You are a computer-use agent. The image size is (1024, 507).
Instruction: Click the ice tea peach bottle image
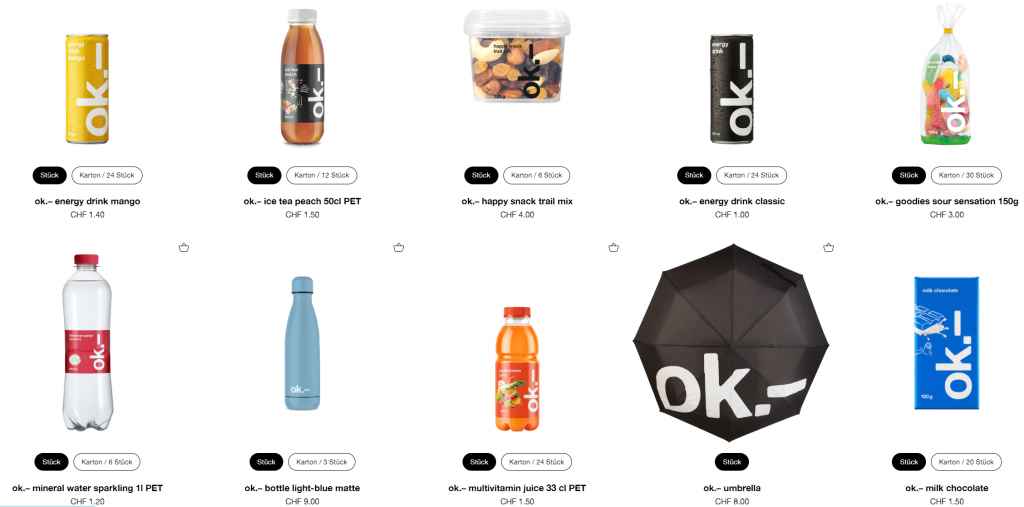coord(302,76)
